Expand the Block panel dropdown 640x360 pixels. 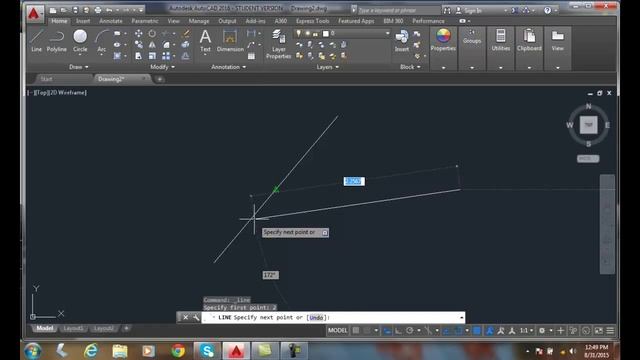410,67
